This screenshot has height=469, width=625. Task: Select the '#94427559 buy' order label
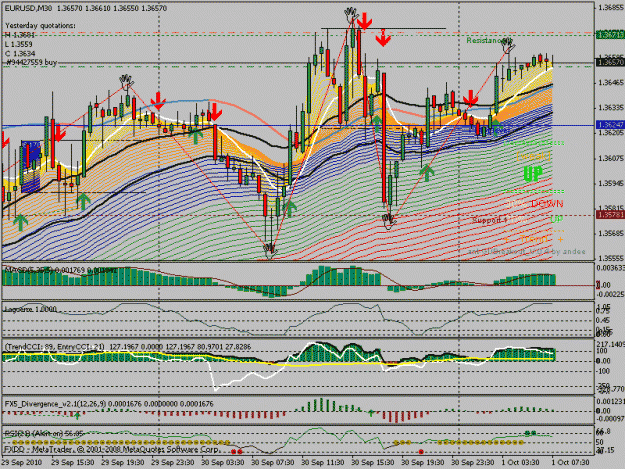click(x=32, y=62)
